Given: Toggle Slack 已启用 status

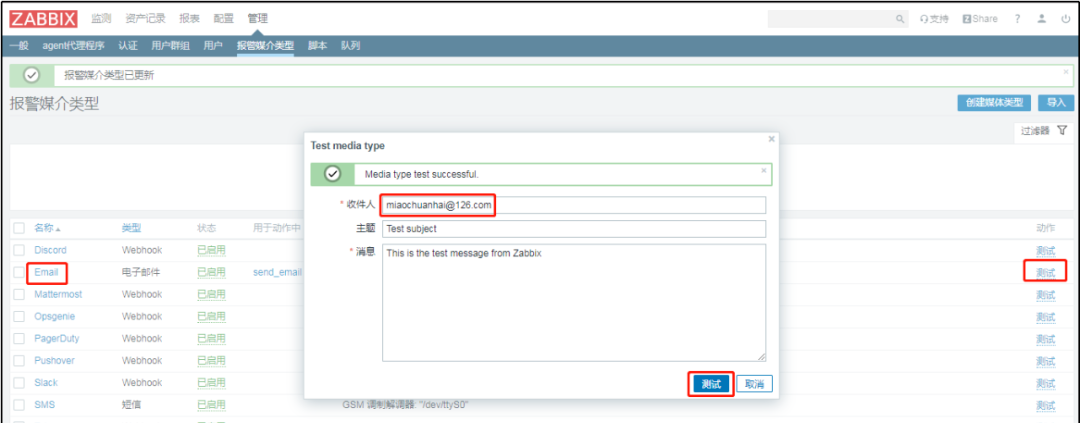Looking at the screenshot, I should [x=211, y=382].
